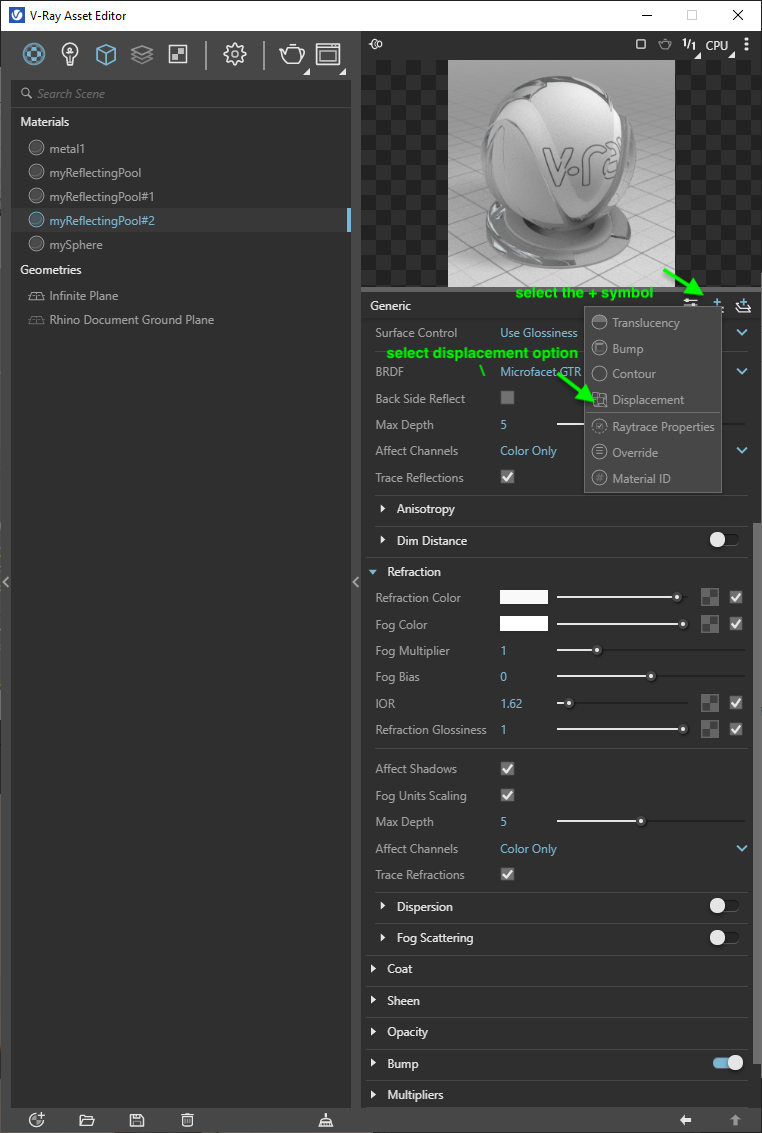
Task: Toggle the Trace Refractions checkbox
Action: pos(508,874)
